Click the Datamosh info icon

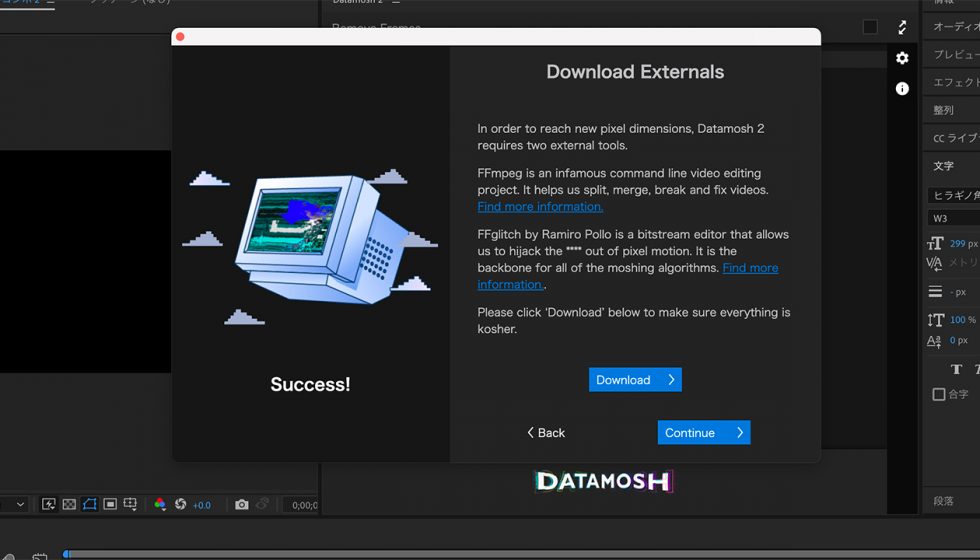(902, 89)
